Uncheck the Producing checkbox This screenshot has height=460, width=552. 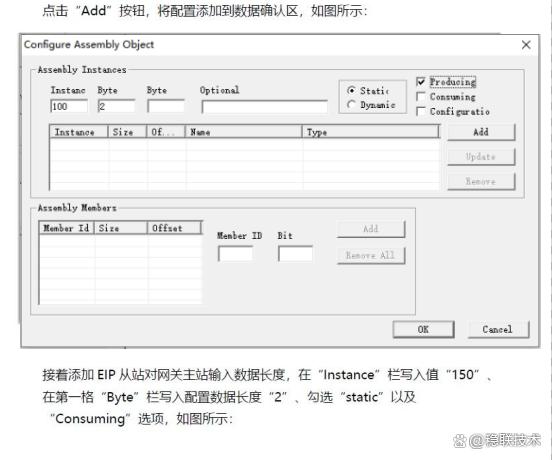421,82
